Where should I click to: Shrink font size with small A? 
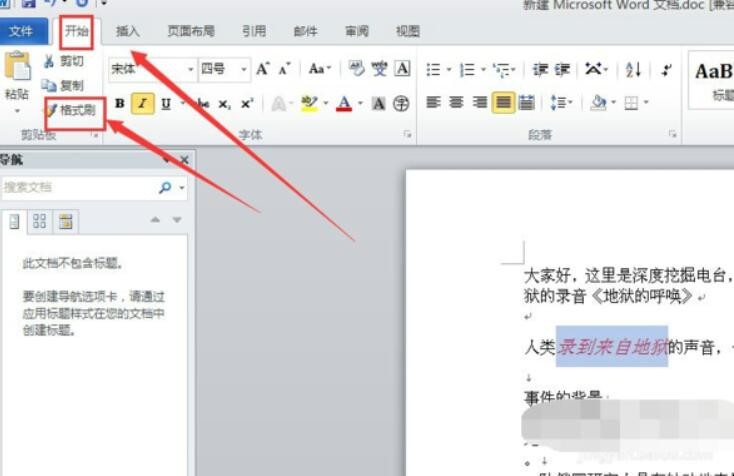click(x=284, y=69)
